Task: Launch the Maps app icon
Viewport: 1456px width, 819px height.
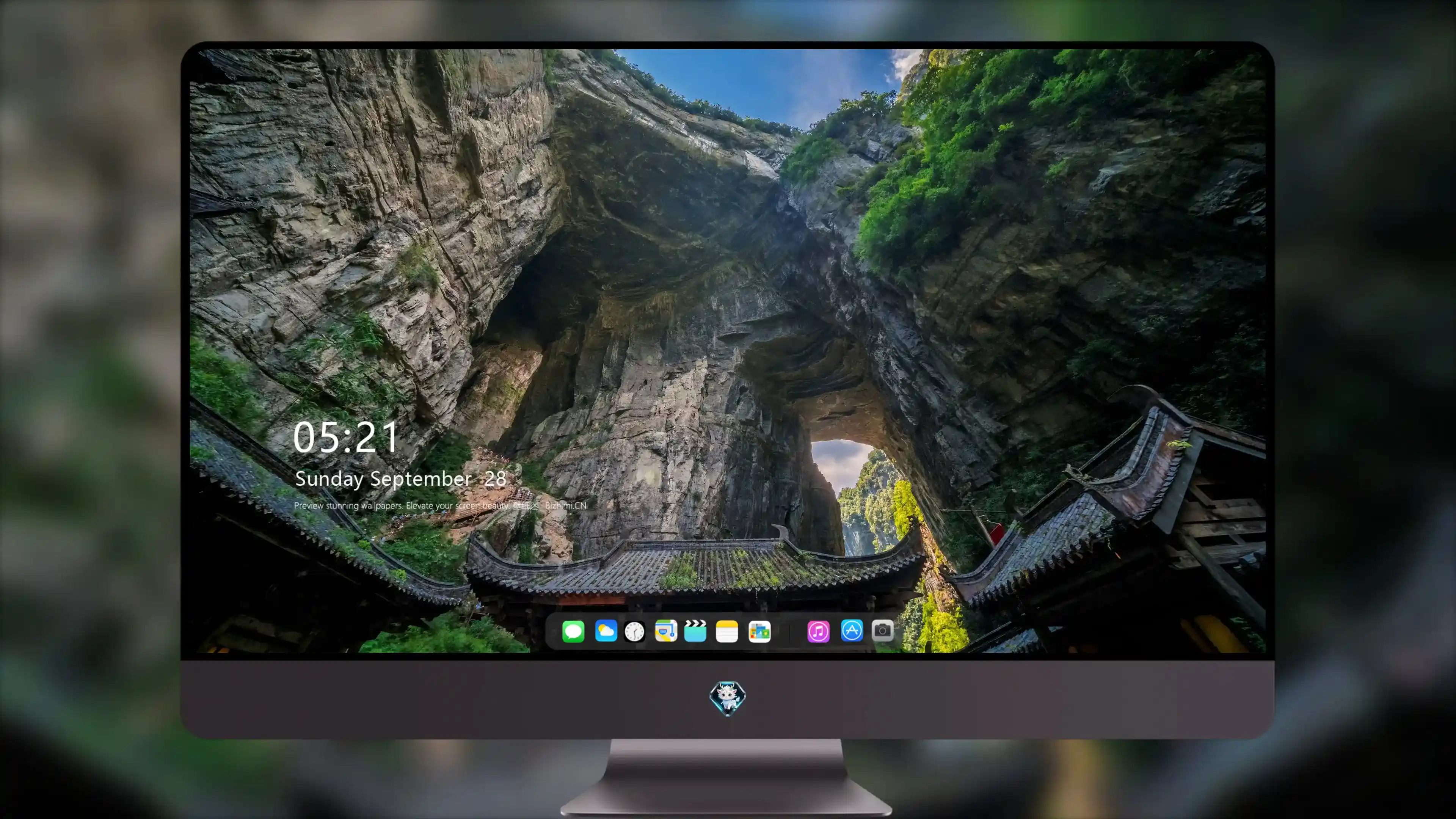Action: (666, 631)
